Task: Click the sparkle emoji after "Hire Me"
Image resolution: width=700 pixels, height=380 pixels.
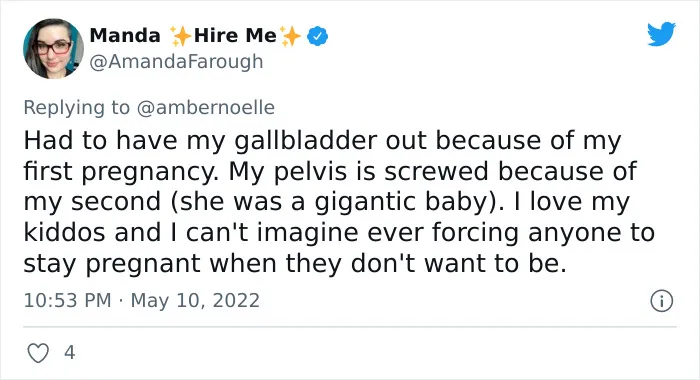Action: click(290, 36)
